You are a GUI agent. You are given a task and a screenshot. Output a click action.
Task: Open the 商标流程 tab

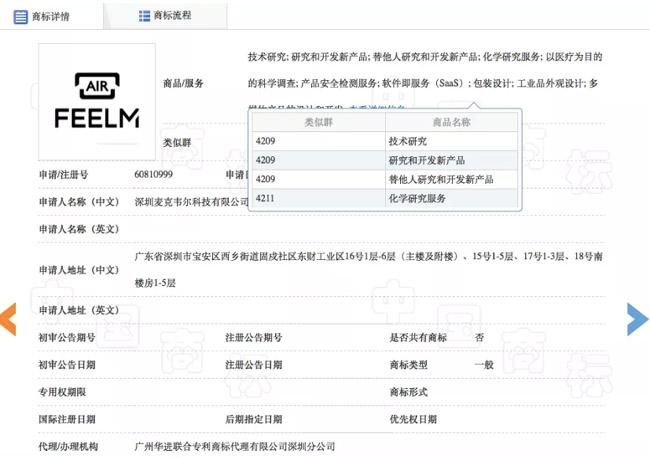point(171,16)
